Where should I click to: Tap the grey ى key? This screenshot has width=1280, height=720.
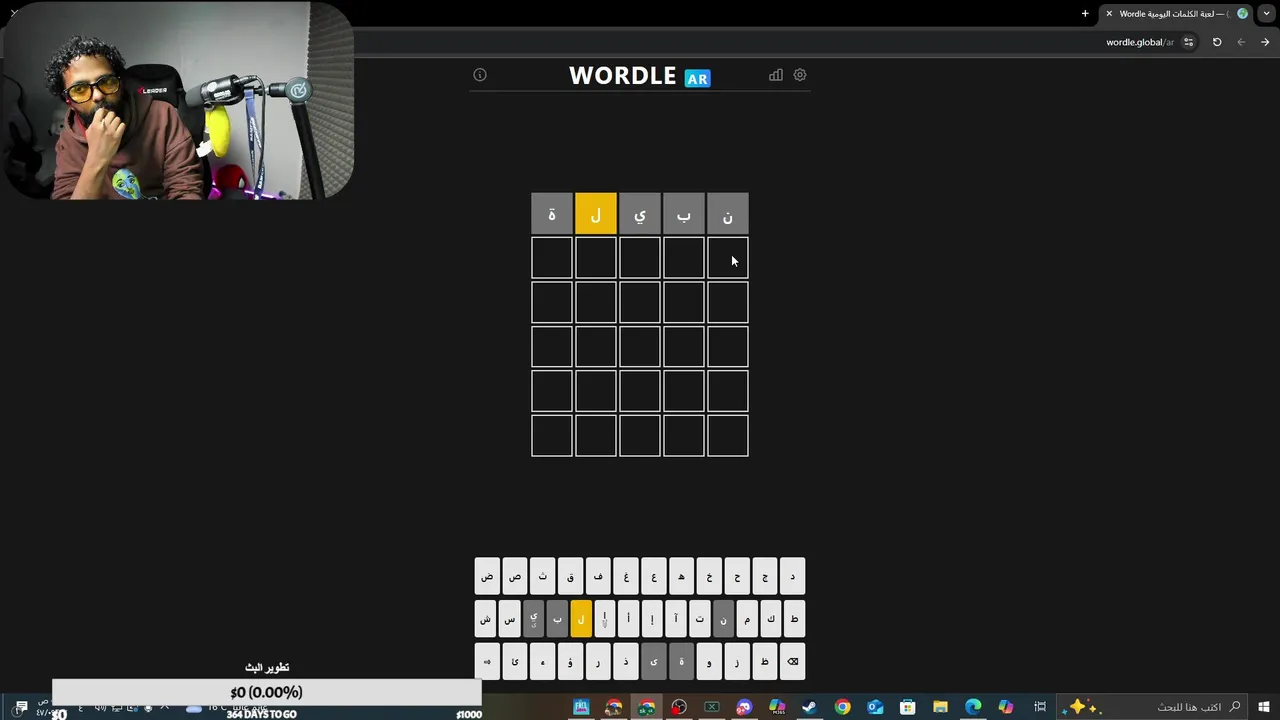pyautogui.click(x=654, y=662)
